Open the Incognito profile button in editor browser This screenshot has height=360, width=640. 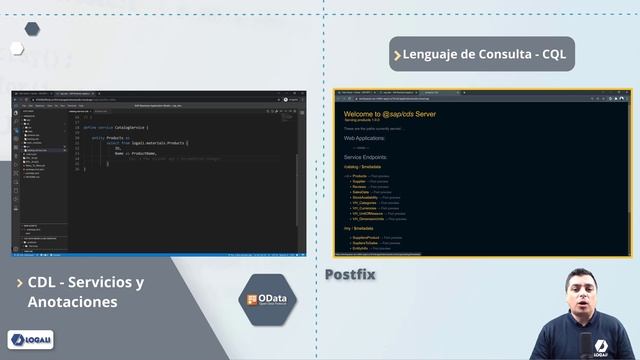pos(291,100)
